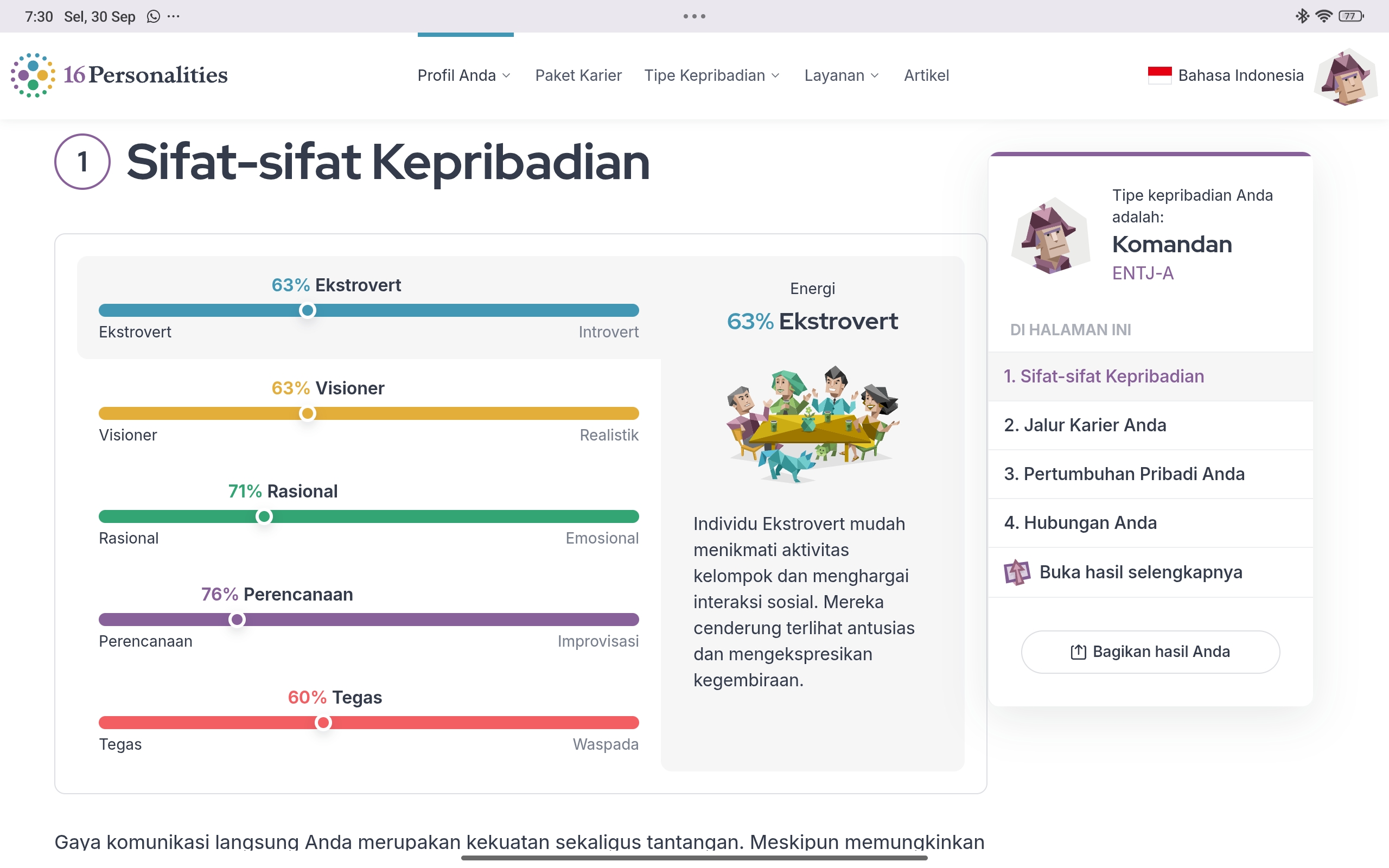Click the Indonesian flag icon
Image resolution: width=1389 pixels, height=868 pixels.
1159,75
